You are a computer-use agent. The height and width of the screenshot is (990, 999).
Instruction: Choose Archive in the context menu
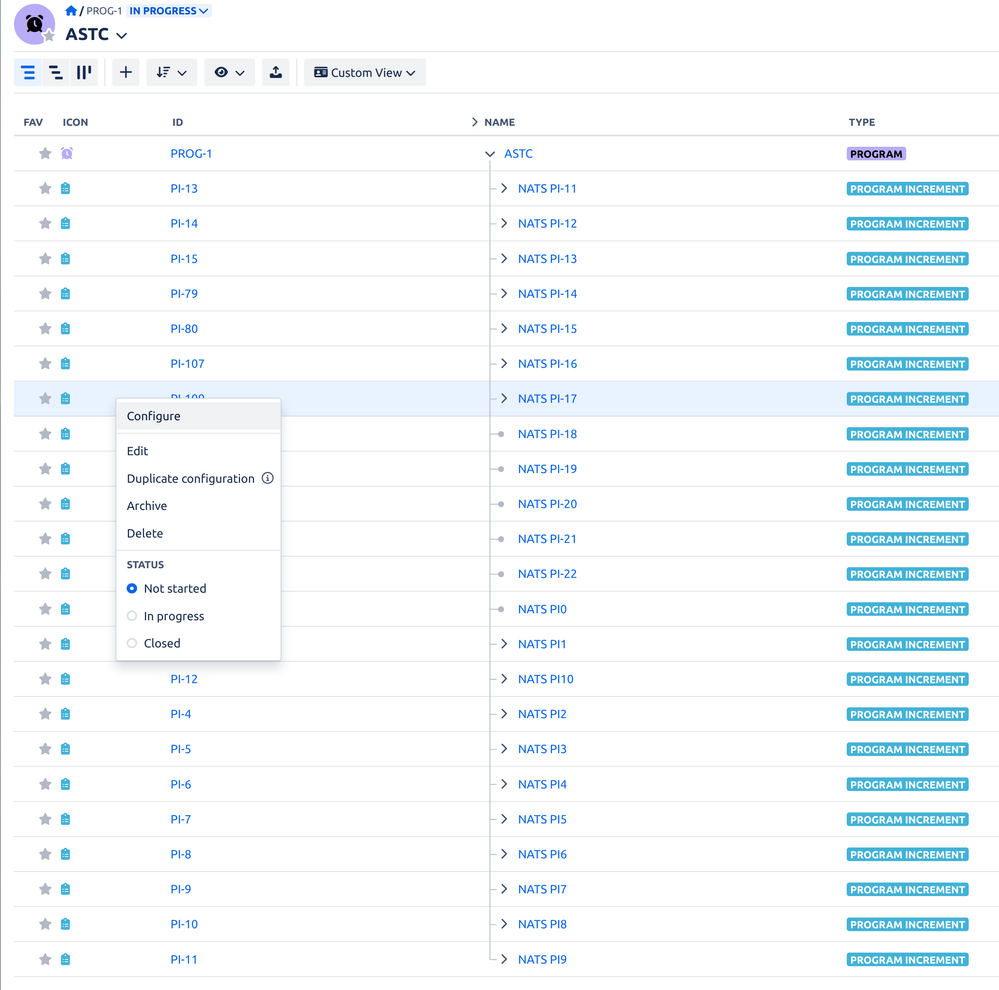point(198,506)
